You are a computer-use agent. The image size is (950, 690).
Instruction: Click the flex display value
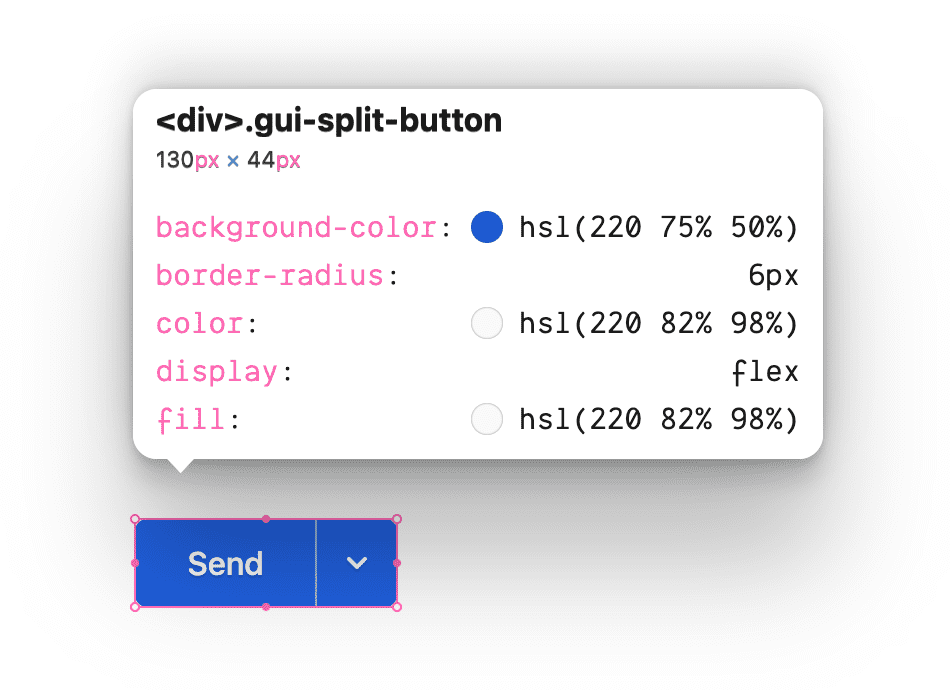[765, 371]
